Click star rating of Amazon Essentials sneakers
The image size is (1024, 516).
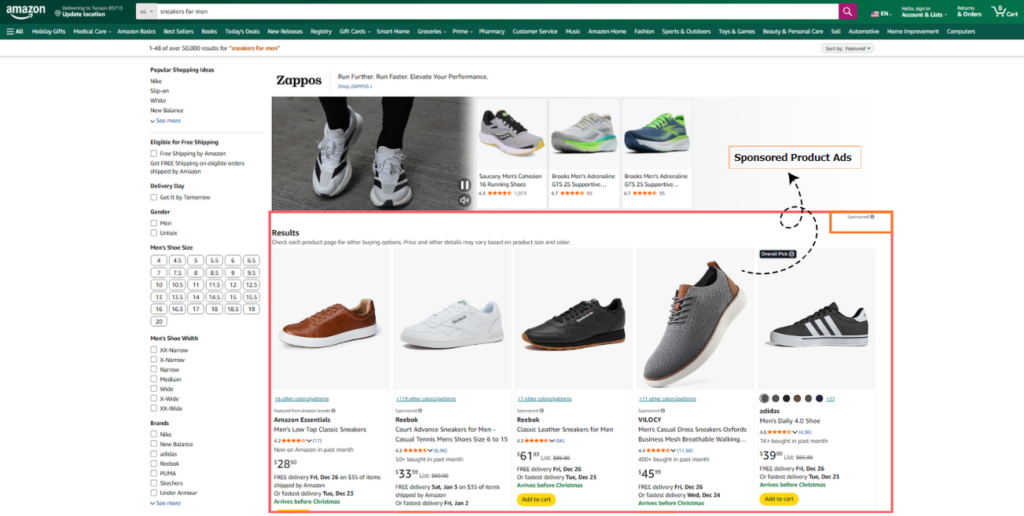click(292, 441)
